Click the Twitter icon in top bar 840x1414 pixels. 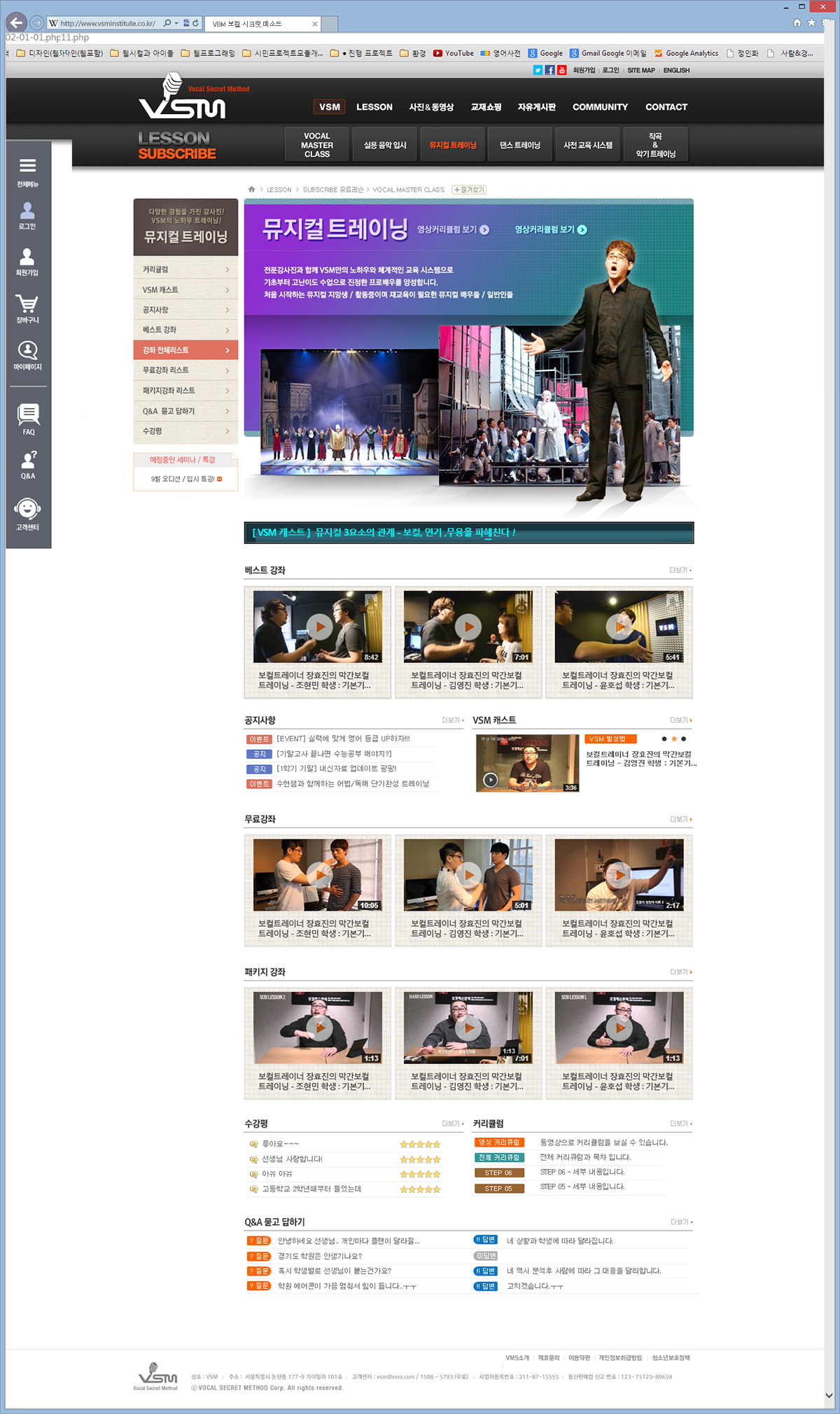click(538, 70)
